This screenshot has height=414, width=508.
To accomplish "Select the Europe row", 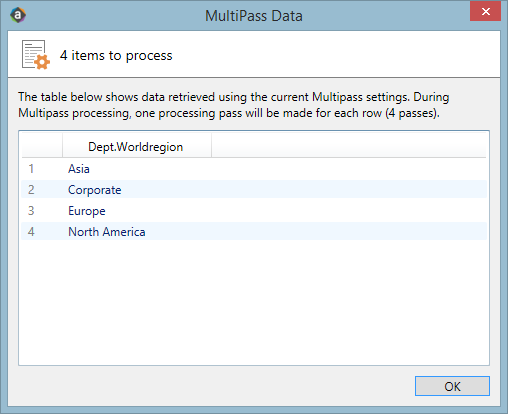I will click(254, 210).
